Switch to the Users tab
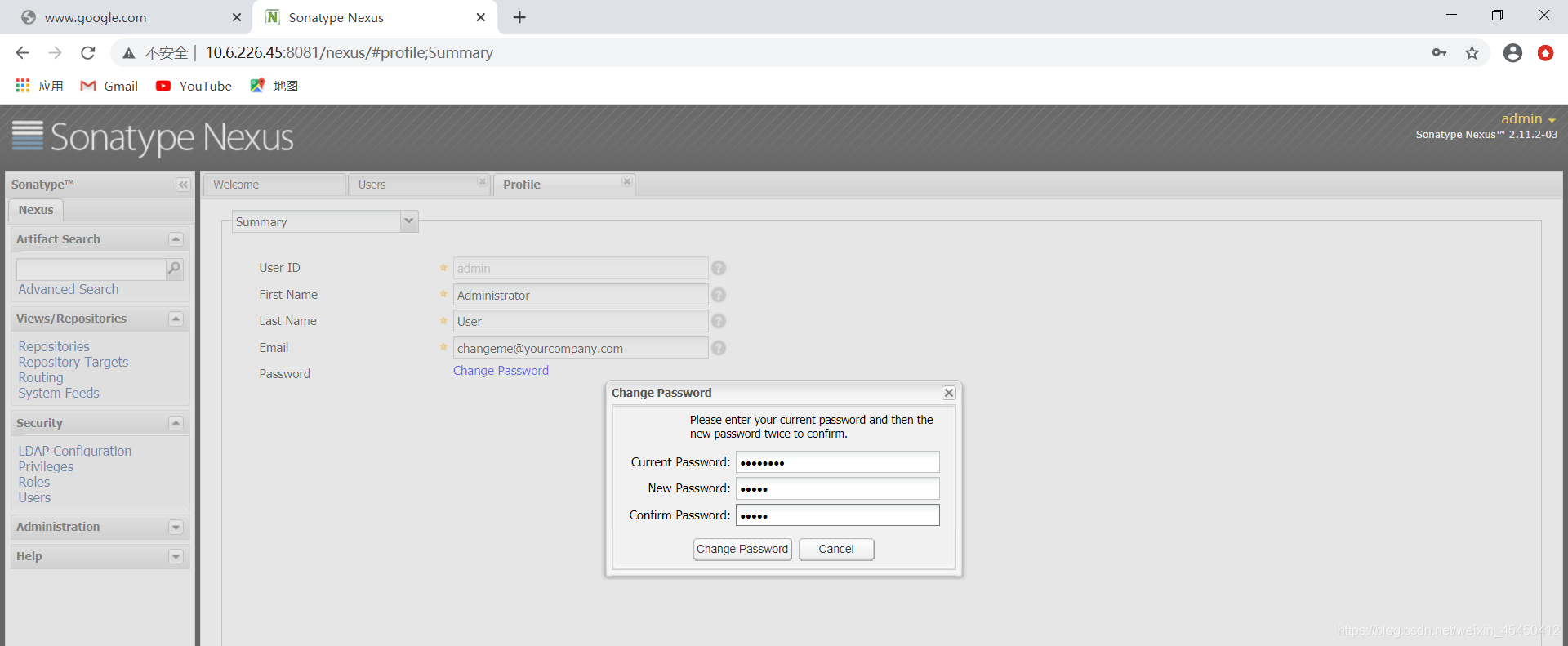The image size is (1568, 646). point(418,185)
